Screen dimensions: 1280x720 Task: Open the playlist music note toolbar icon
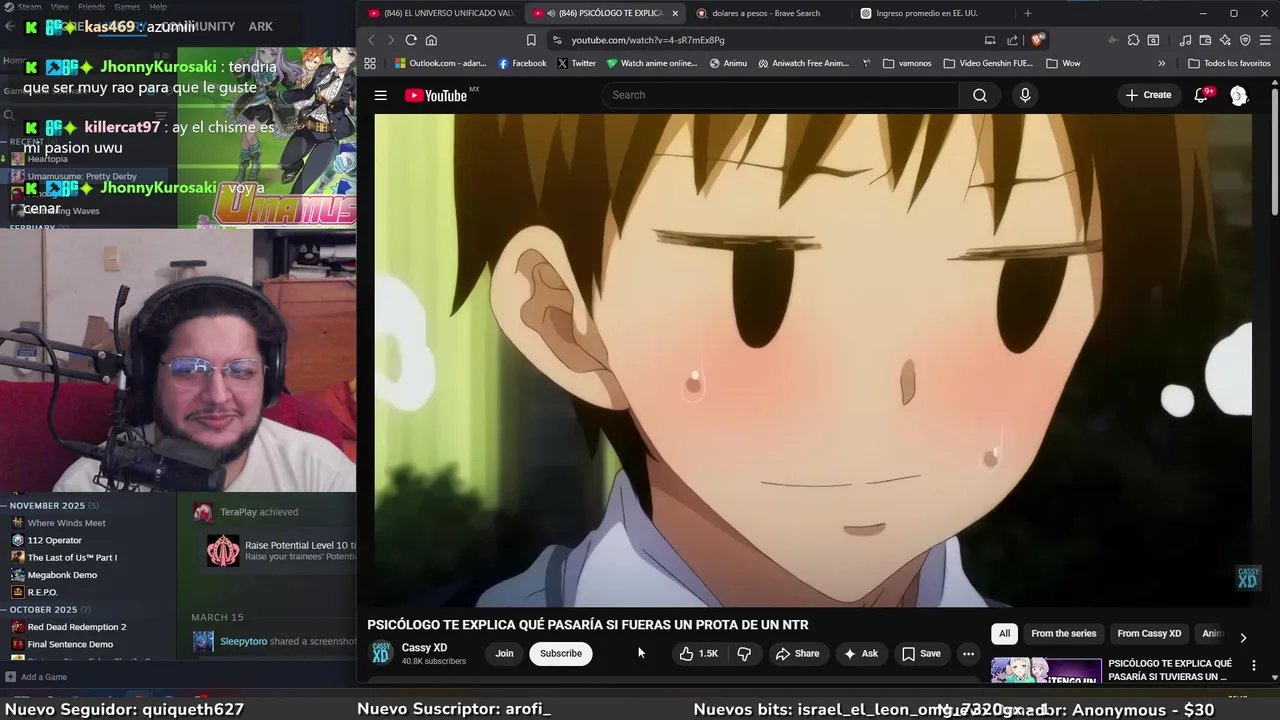[1186, 40]
